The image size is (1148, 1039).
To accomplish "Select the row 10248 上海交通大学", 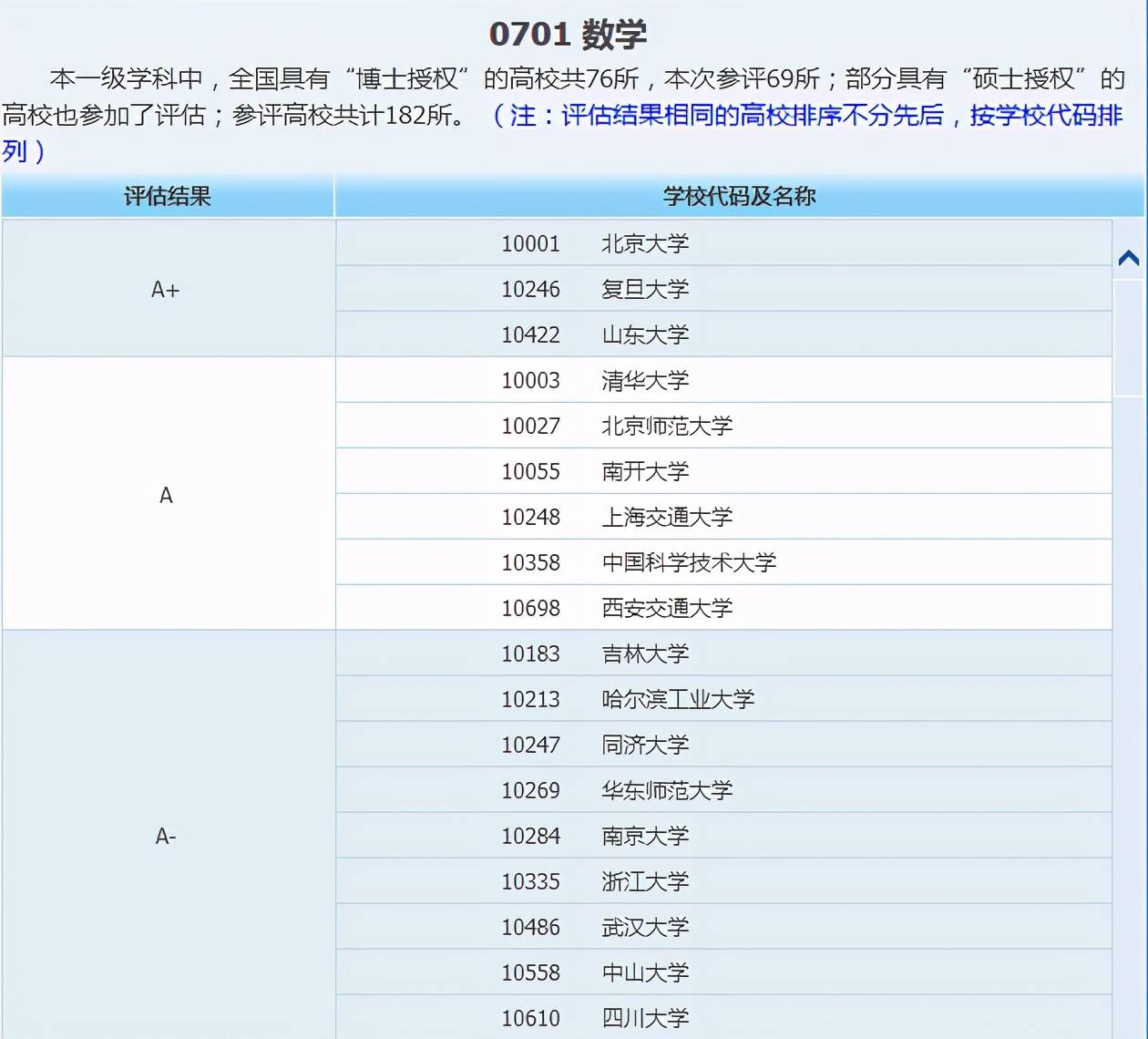I will [x=724, y=517].
